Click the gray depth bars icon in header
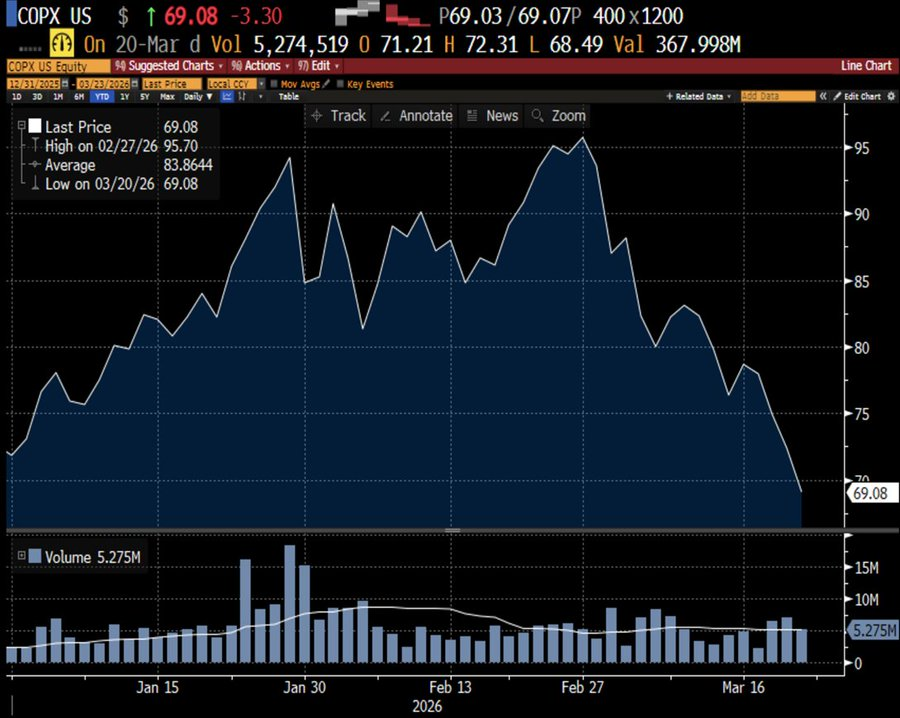The image size is (900, 718). [x=357, y=13]
